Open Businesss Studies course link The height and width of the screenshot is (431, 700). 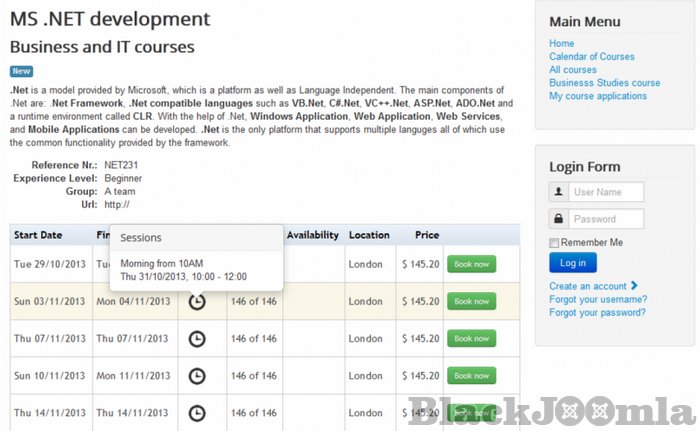tap(604, 83)
